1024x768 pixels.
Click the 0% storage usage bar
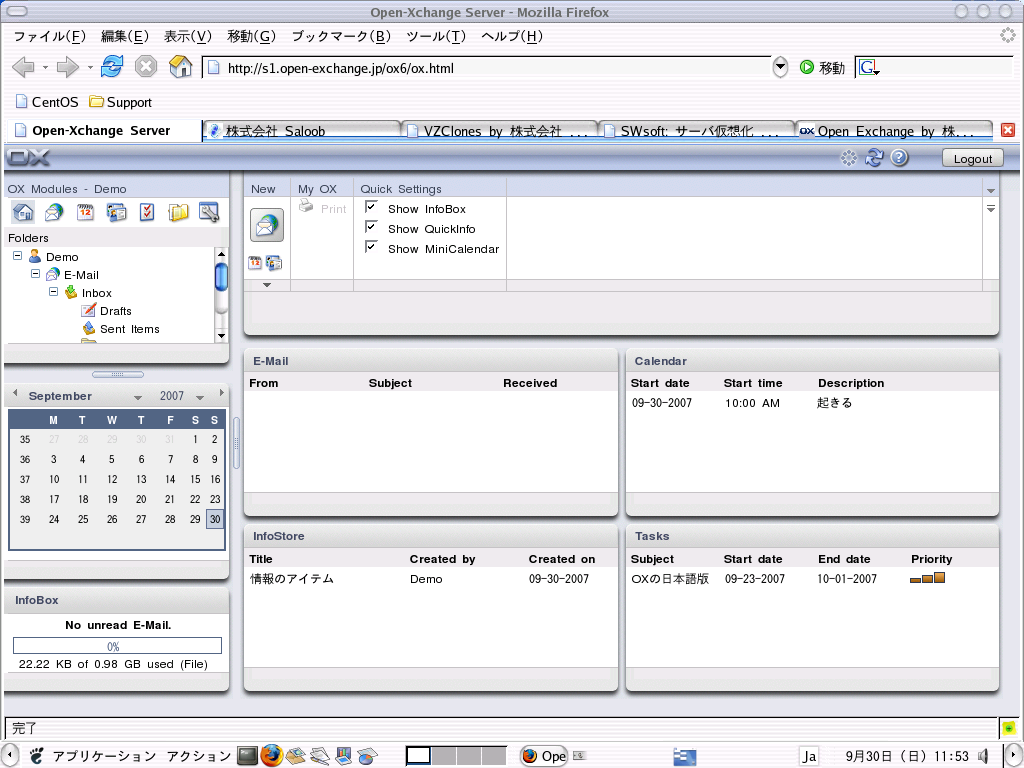(x=117, y=646)
